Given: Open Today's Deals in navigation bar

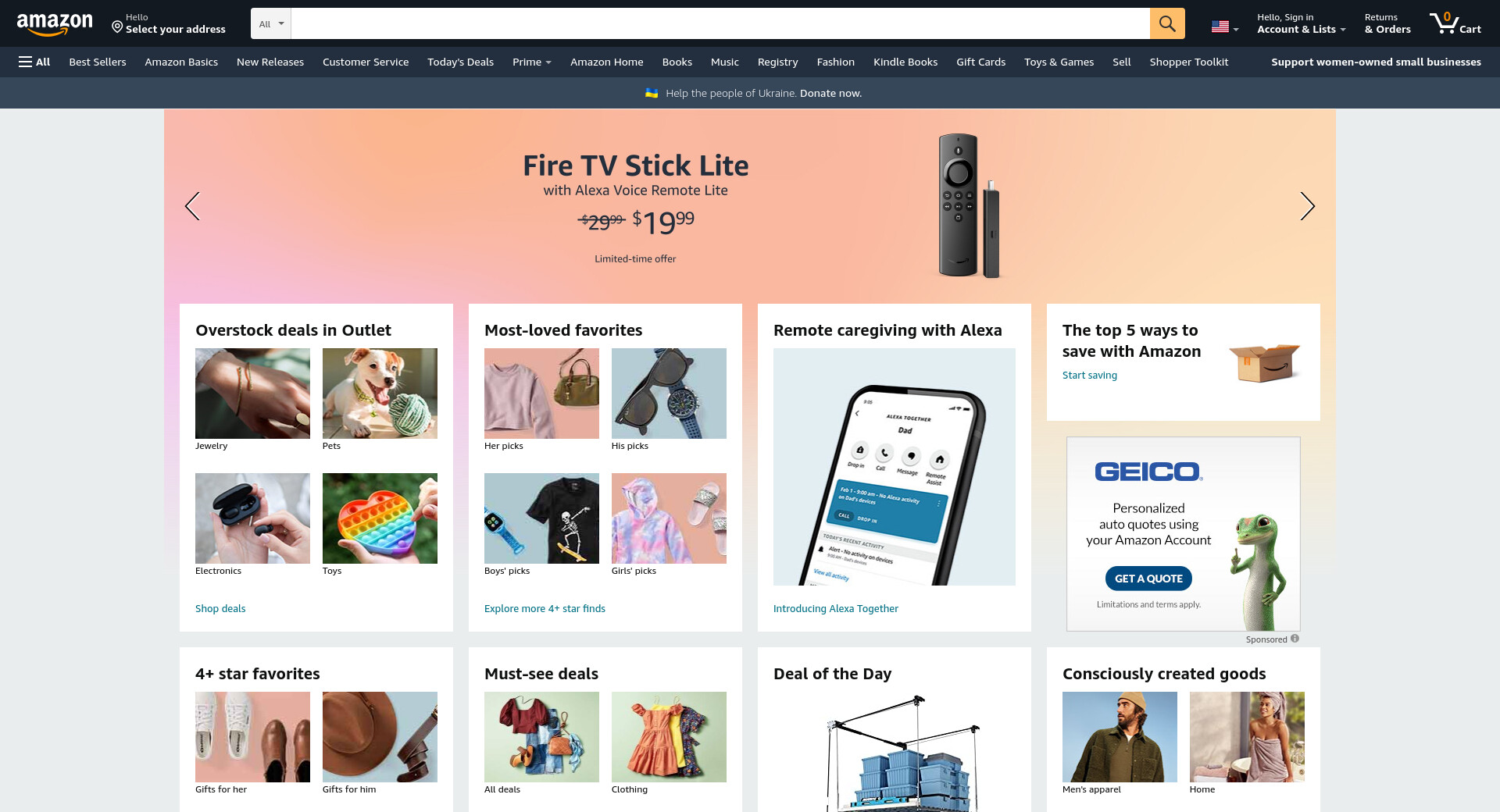Looking at the screenshot, I should 460,62.
